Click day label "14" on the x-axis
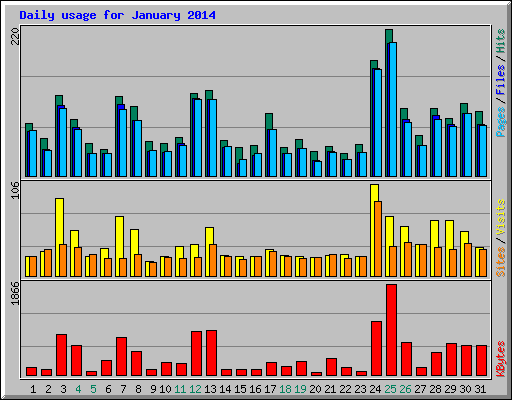Screen dimensions: 512x400 click(x=225, y=389)
